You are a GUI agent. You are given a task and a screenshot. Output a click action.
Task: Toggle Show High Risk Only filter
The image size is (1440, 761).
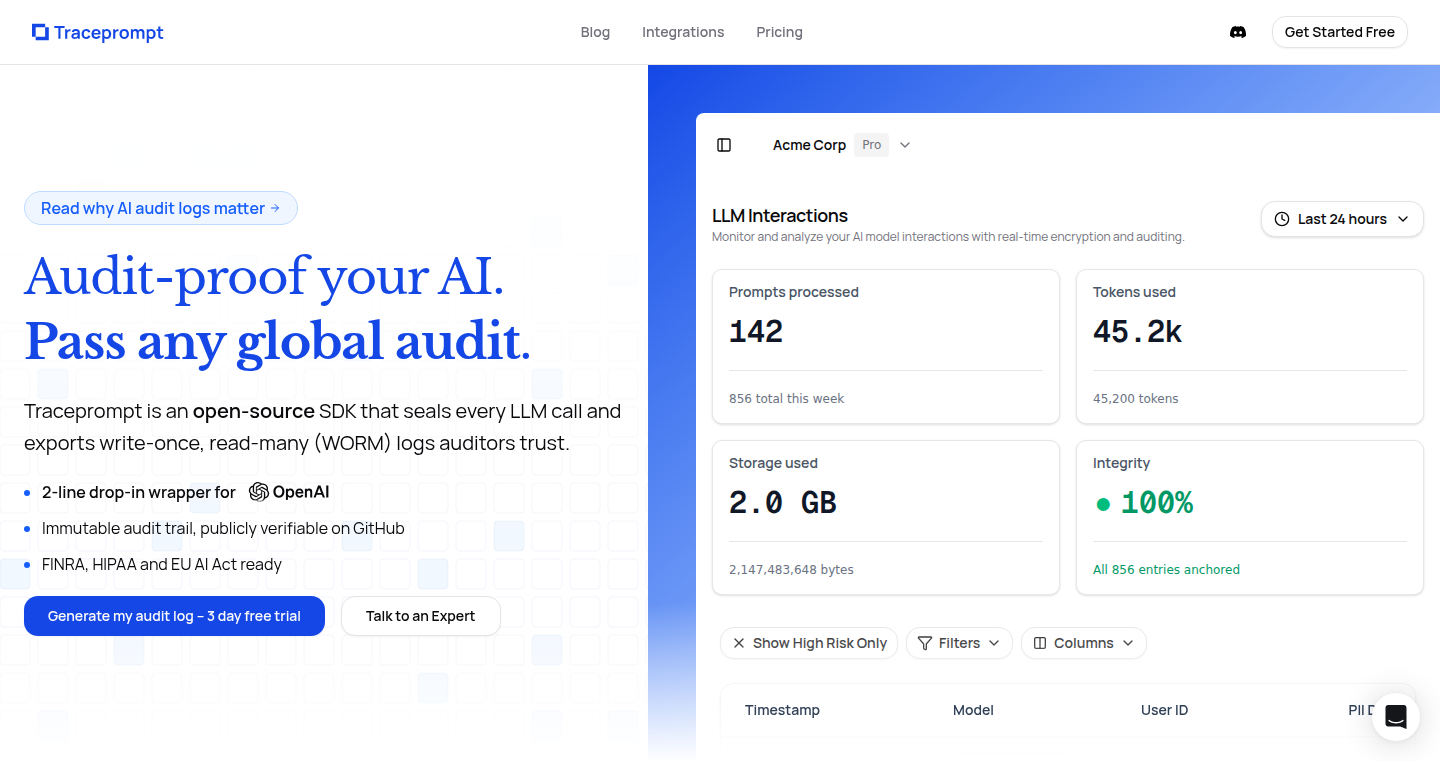point(809,643)
